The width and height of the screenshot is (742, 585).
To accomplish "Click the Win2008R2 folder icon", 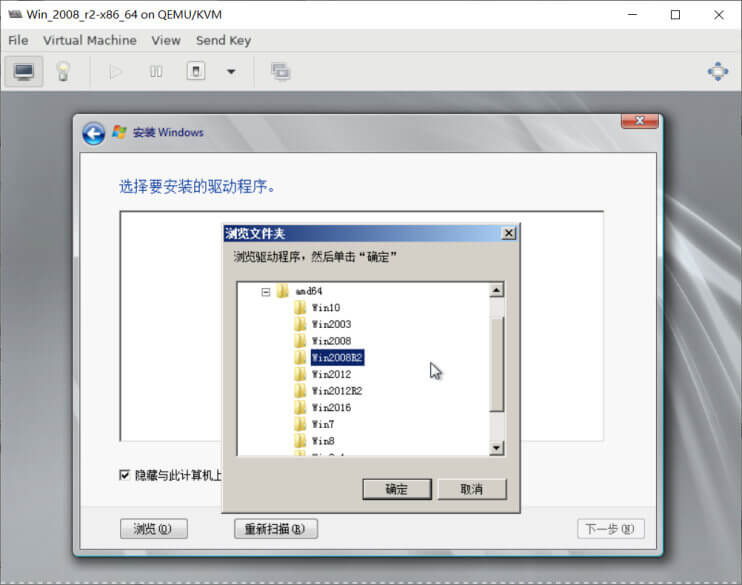I will (x=300, y=357).
